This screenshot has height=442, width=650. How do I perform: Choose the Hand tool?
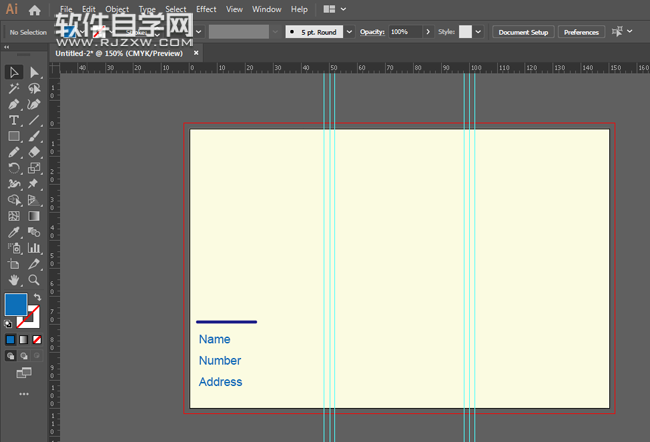point(14,280)
